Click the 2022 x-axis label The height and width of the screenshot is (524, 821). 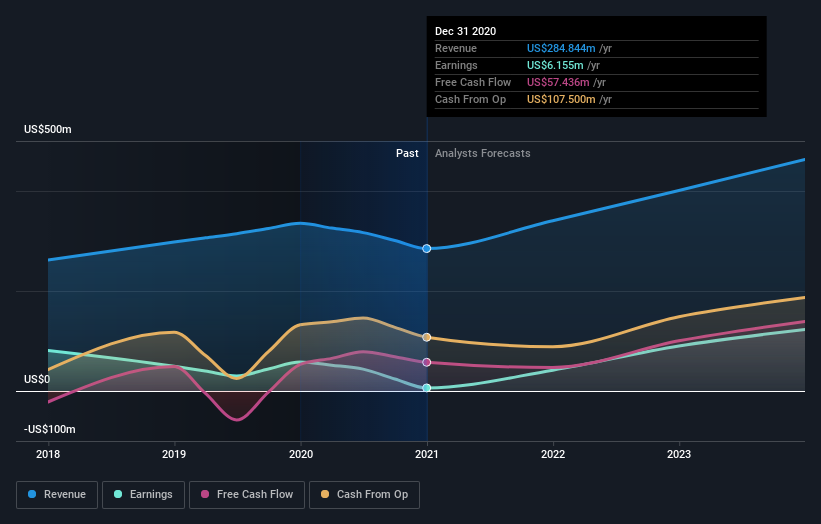point(553,454)
